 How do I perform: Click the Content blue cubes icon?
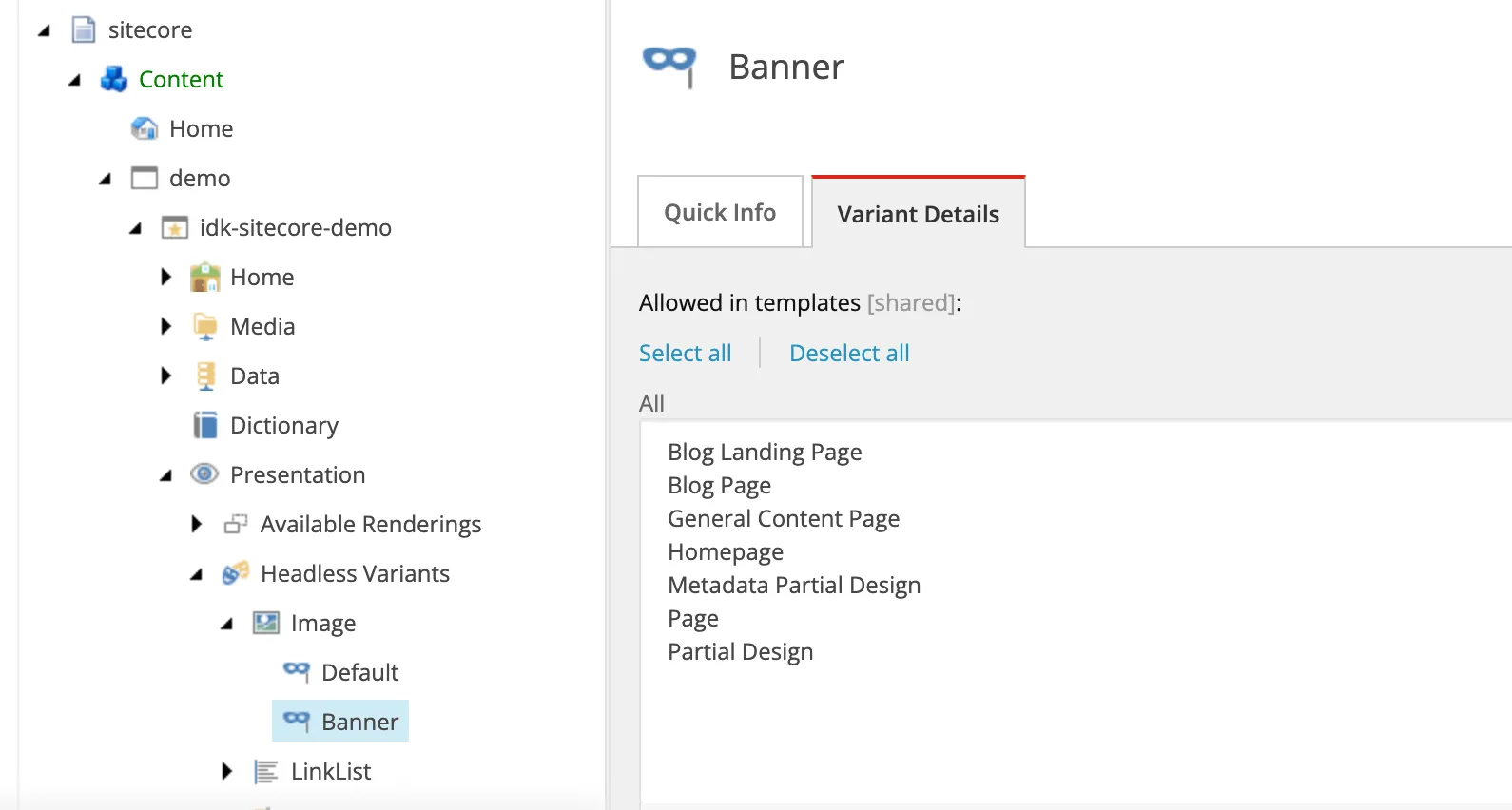coord(114,79)
